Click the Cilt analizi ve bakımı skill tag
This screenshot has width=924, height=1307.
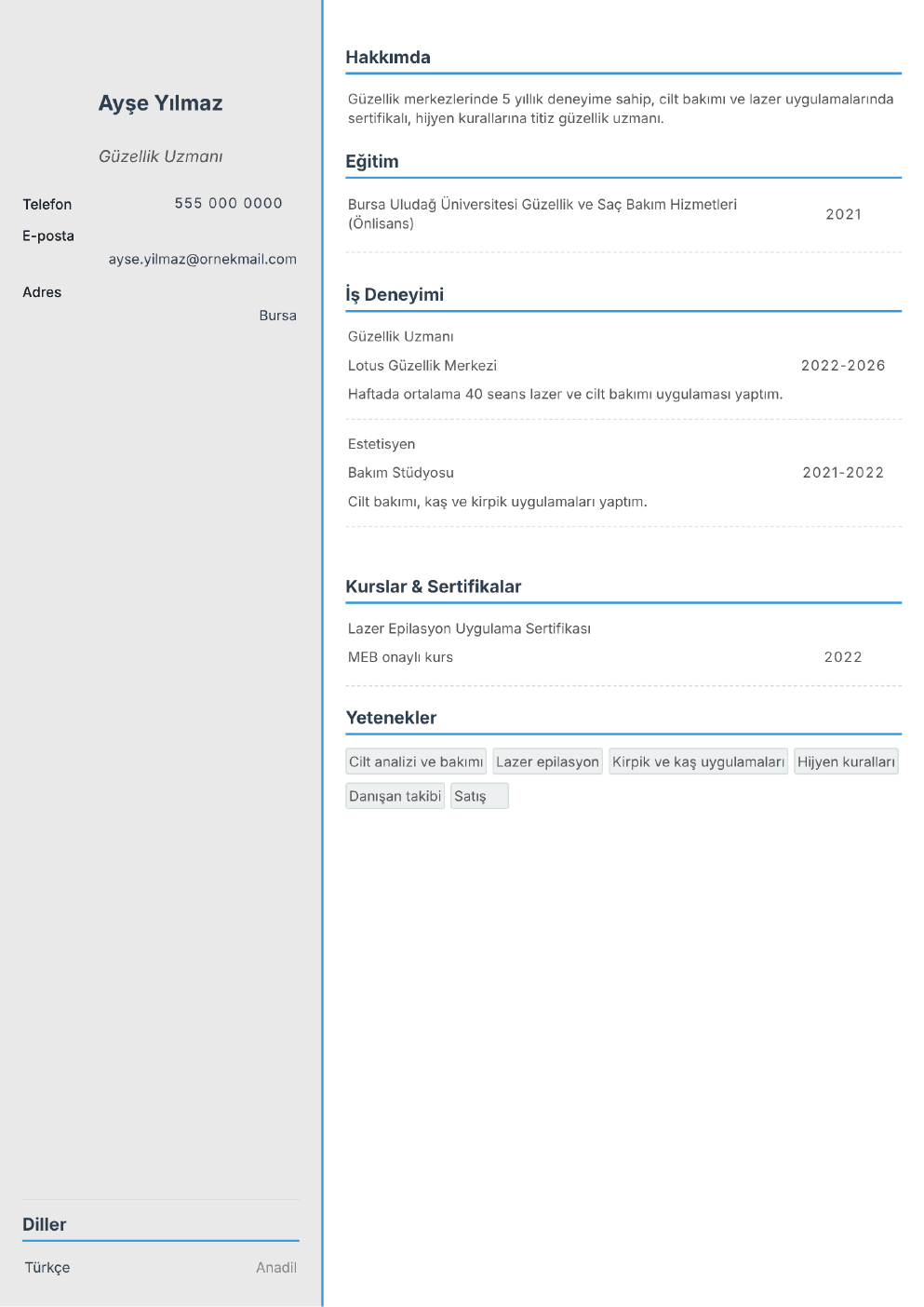(x=416, y=761)
